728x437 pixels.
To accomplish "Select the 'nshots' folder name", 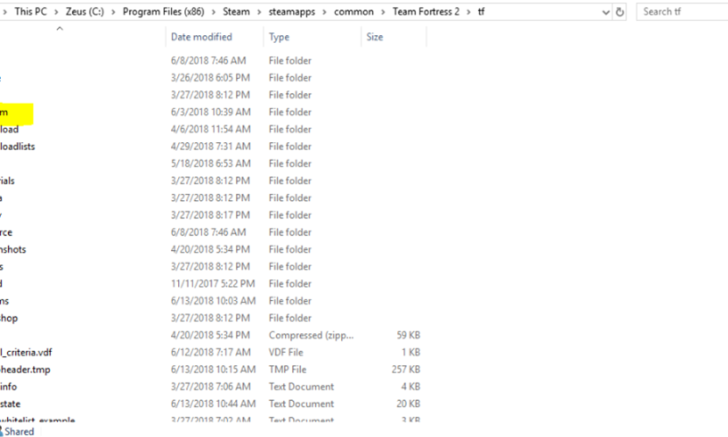I will click(13, 249).
